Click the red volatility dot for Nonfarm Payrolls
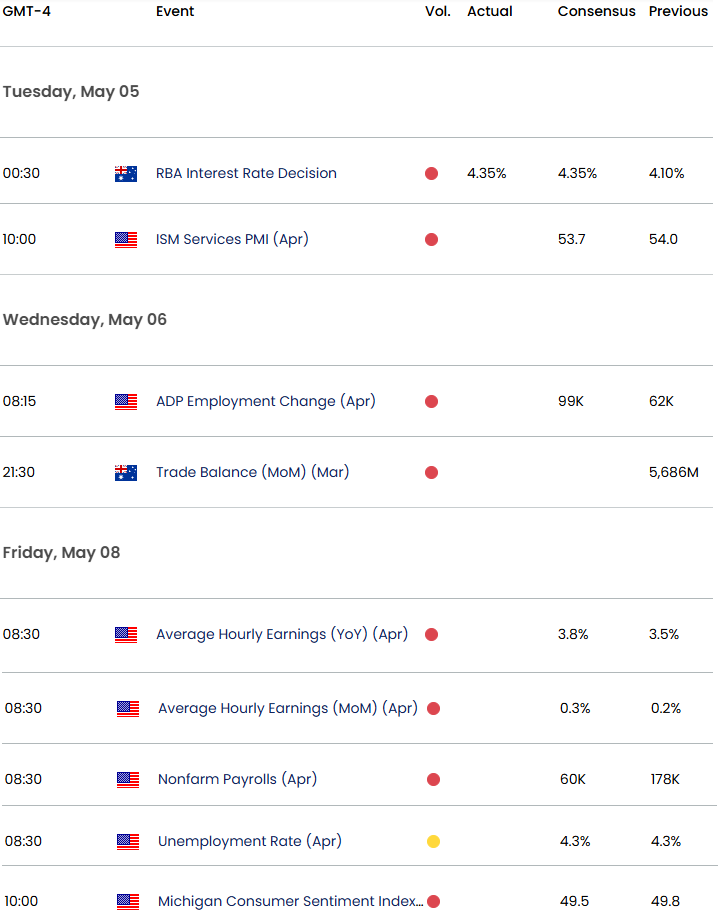Screen dimensions: 718x911 433,780
